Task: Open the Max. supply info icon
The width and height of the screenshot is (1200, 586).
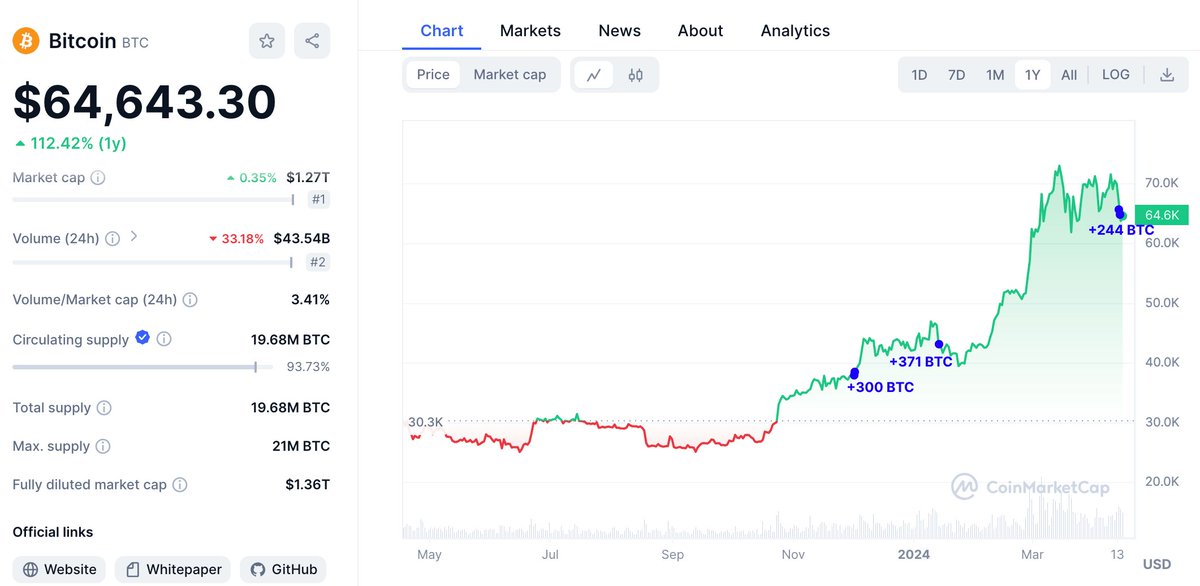Action: pos(103,447)
